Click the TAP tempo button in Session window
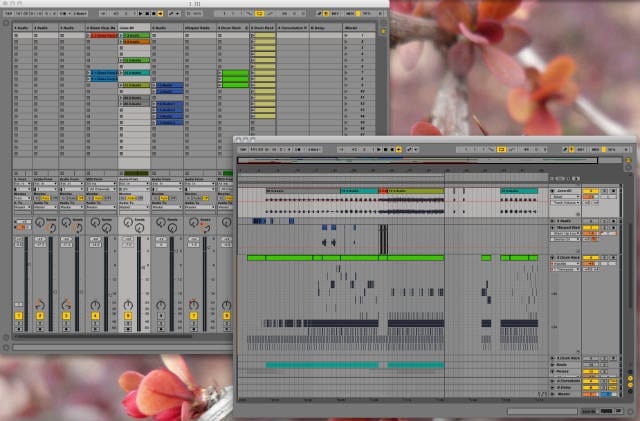Viewport: 640px width, 421px height. (x=9, y=13)
